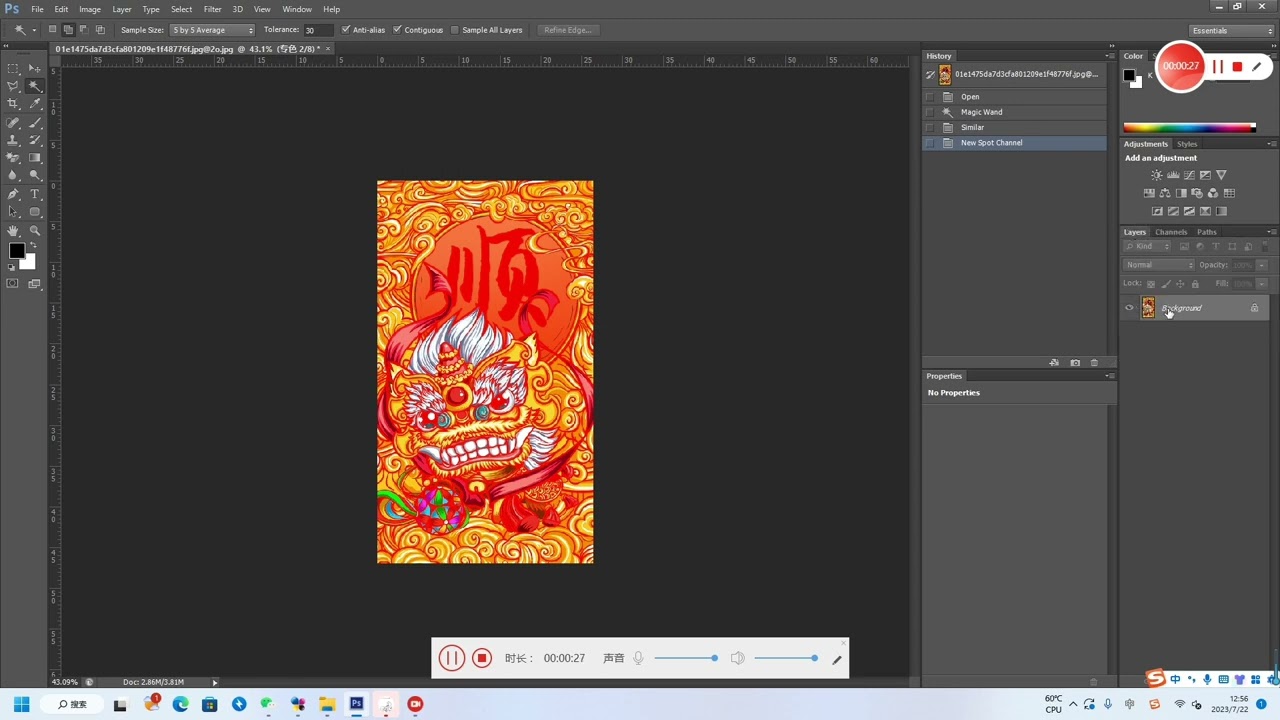Stop the recording in bottom recorder bar
Screen dimensions: 1280x720
(482, 658)
